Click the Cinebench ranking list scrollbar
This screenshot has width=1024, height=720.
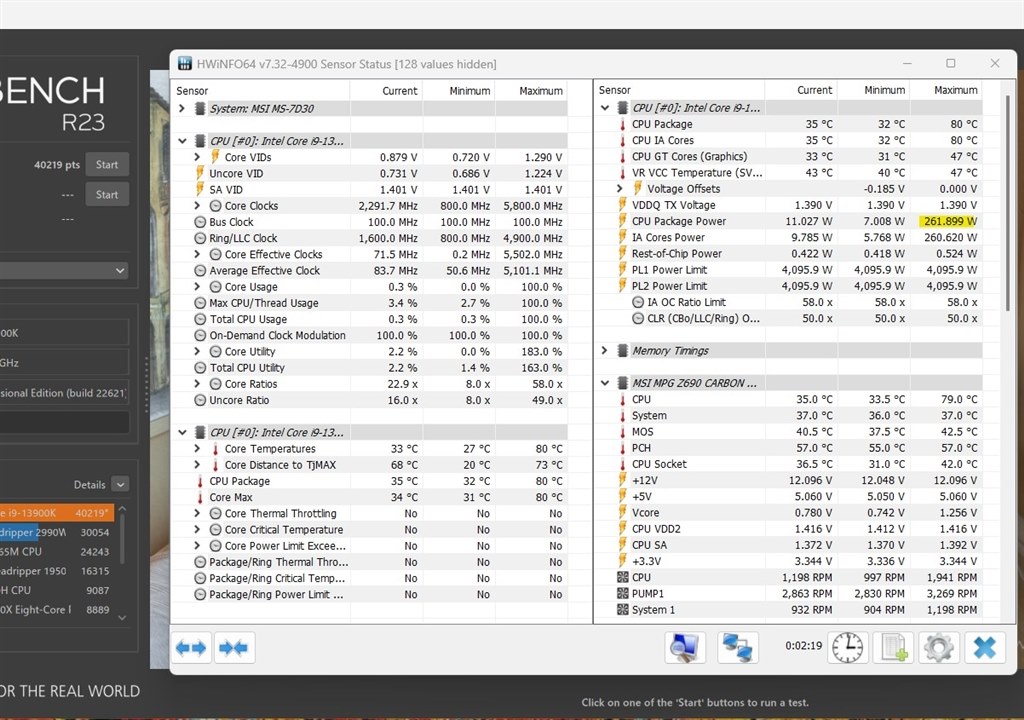click(122, 538)
